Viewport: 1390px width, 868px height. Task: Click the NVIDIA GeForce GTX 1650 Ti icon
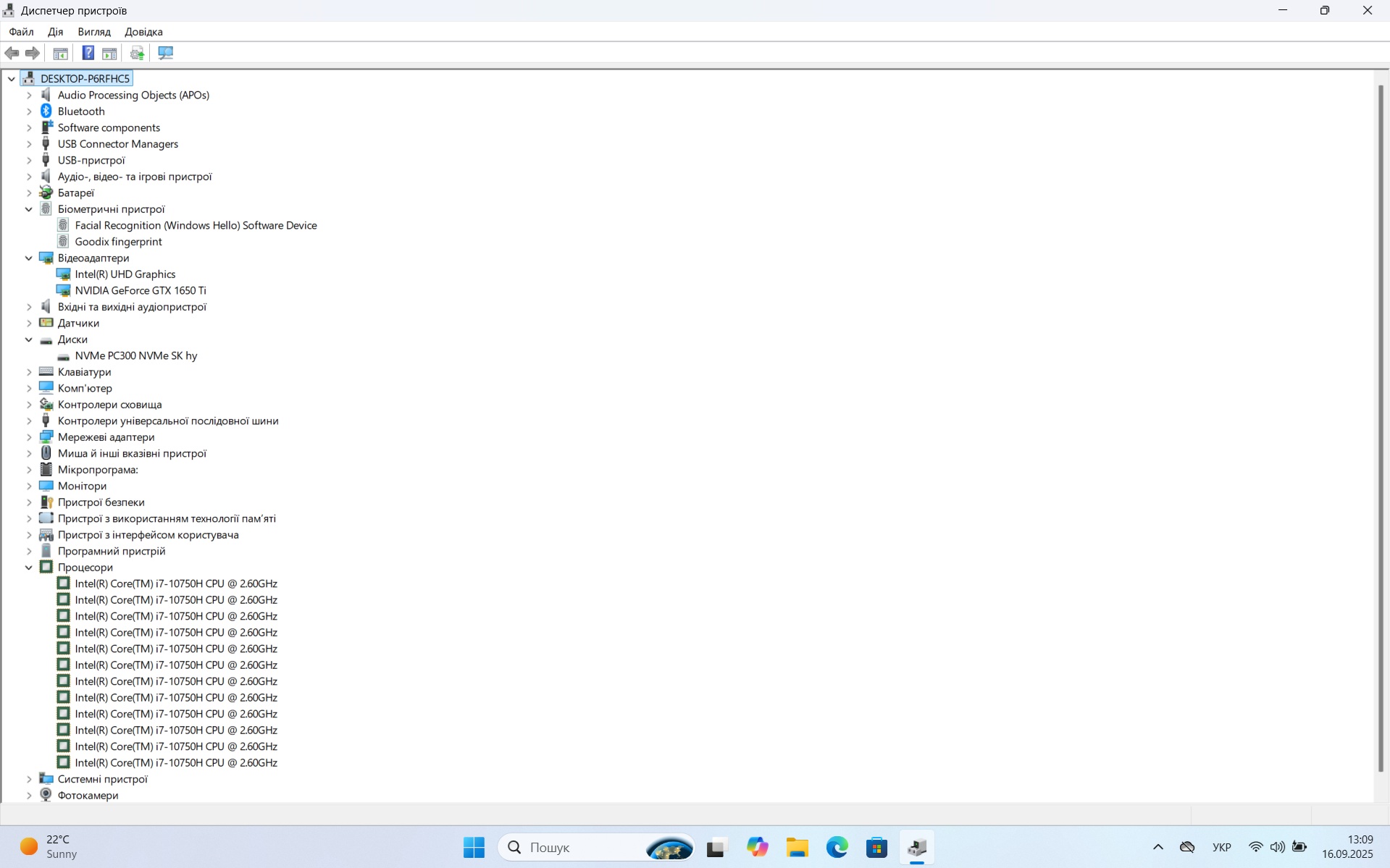(64, 290)
